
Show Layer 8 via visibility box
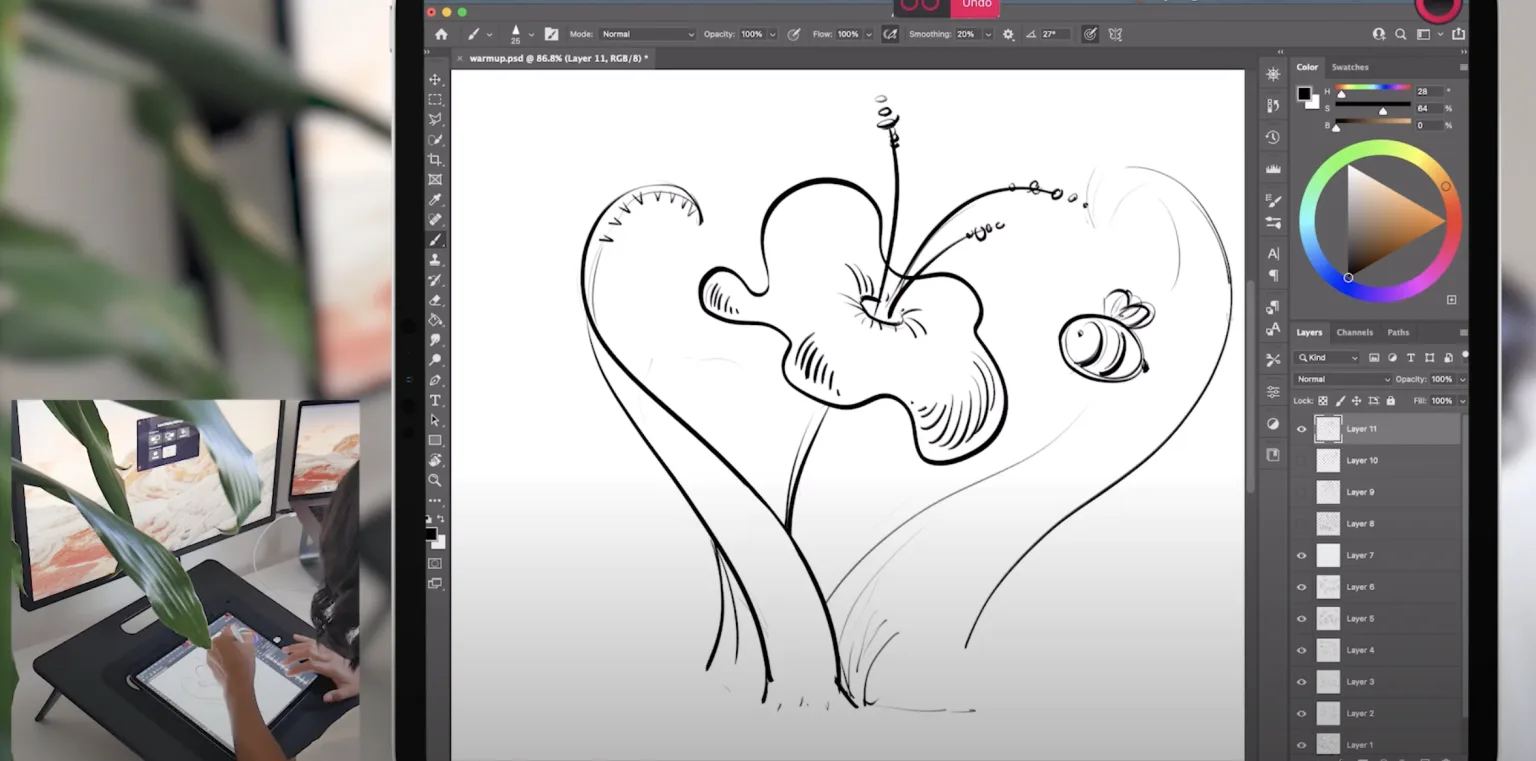coord(1301,524)
